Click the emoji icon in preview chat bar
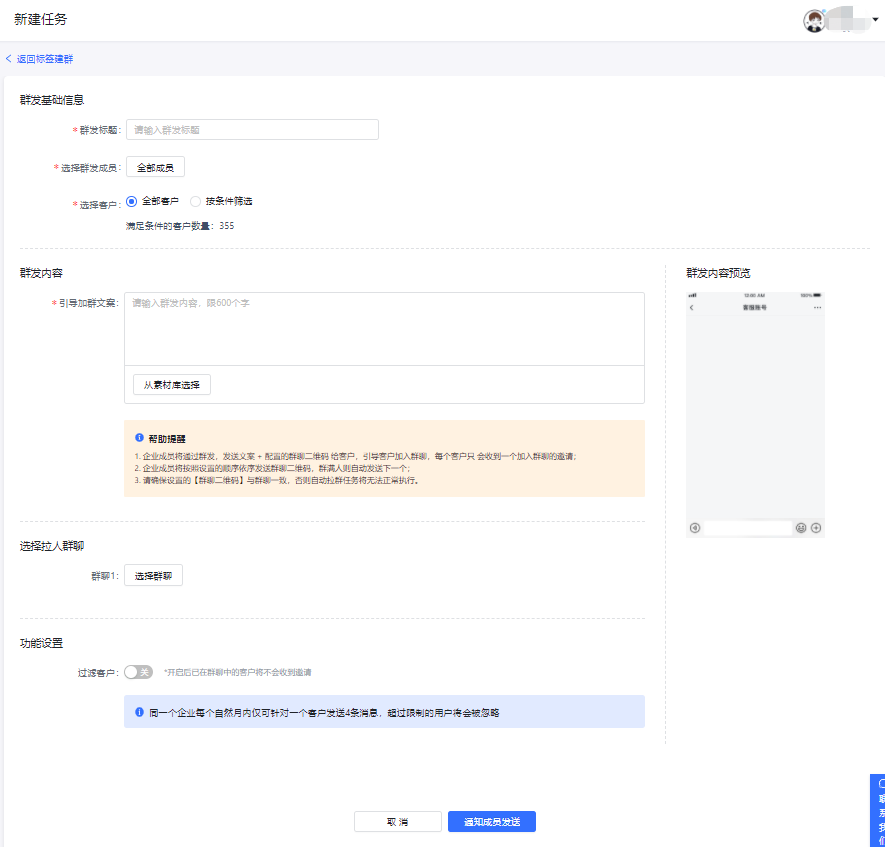 point(801,528)
